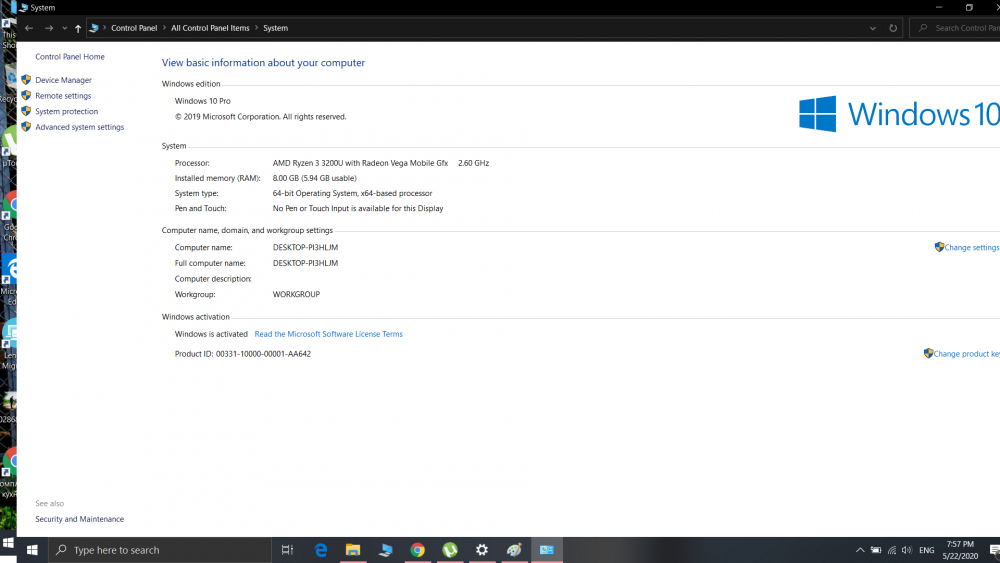Go forward using the forward arrow

[x=49, y=28]
